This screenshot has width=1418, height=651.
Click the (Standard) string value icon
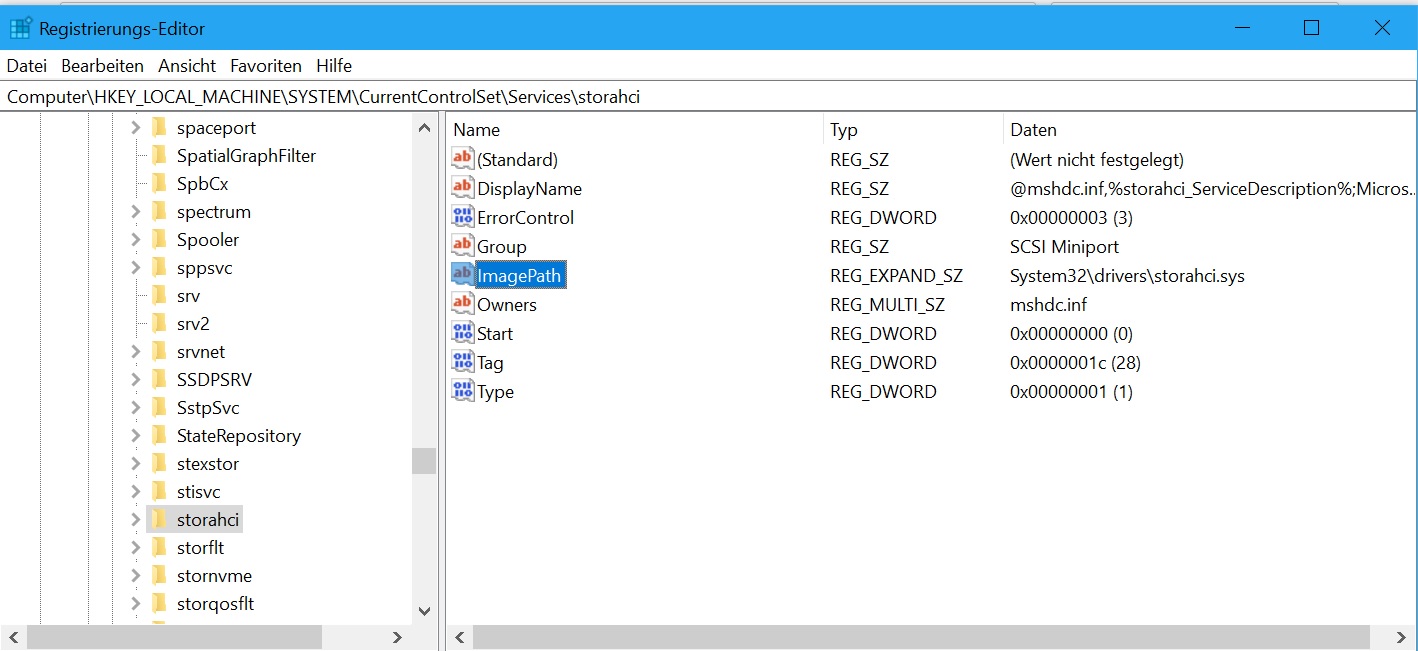[462, 159]
